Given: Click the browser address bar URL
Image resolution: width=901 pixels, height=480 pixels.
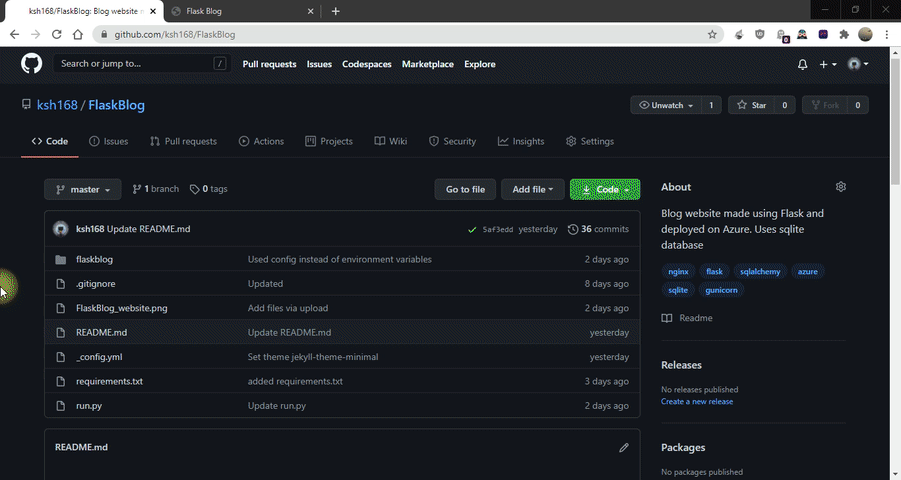Looking at the screenshot, I should click(175, 34).
